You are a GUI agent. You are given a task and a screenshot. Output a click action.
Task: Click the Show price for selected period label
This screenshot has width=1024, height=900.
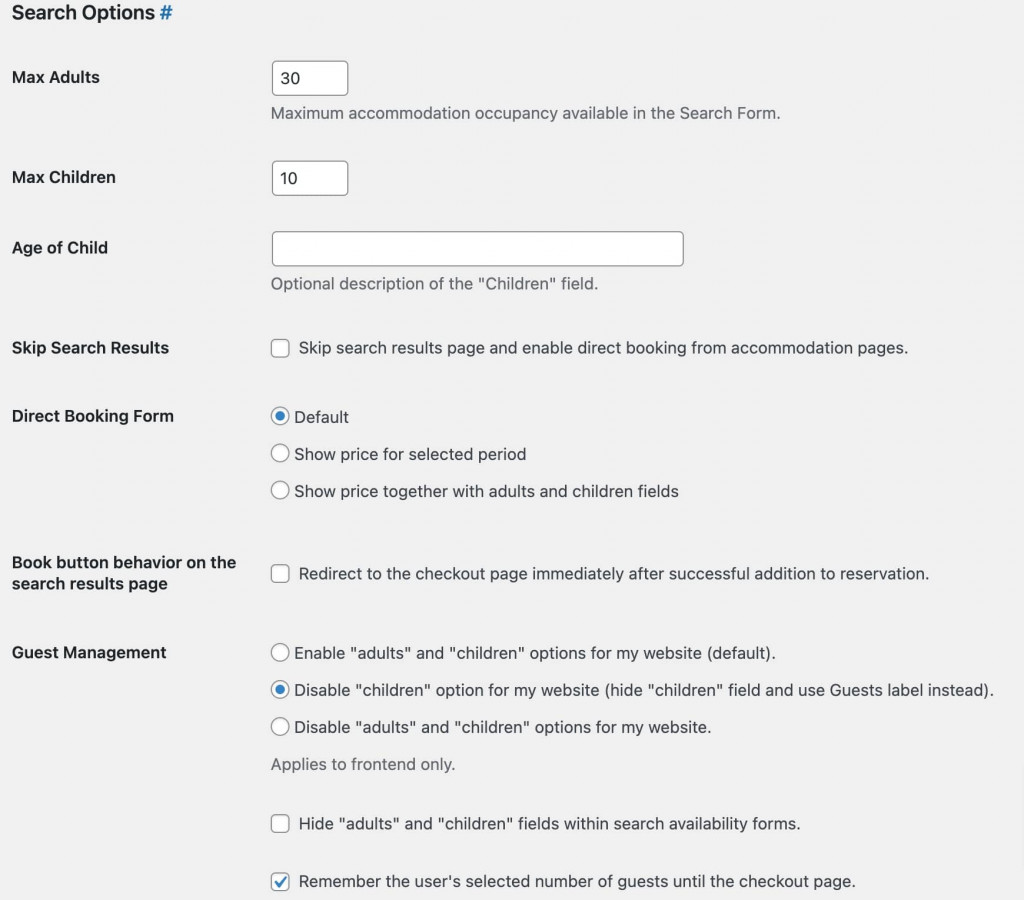point(409,454)
